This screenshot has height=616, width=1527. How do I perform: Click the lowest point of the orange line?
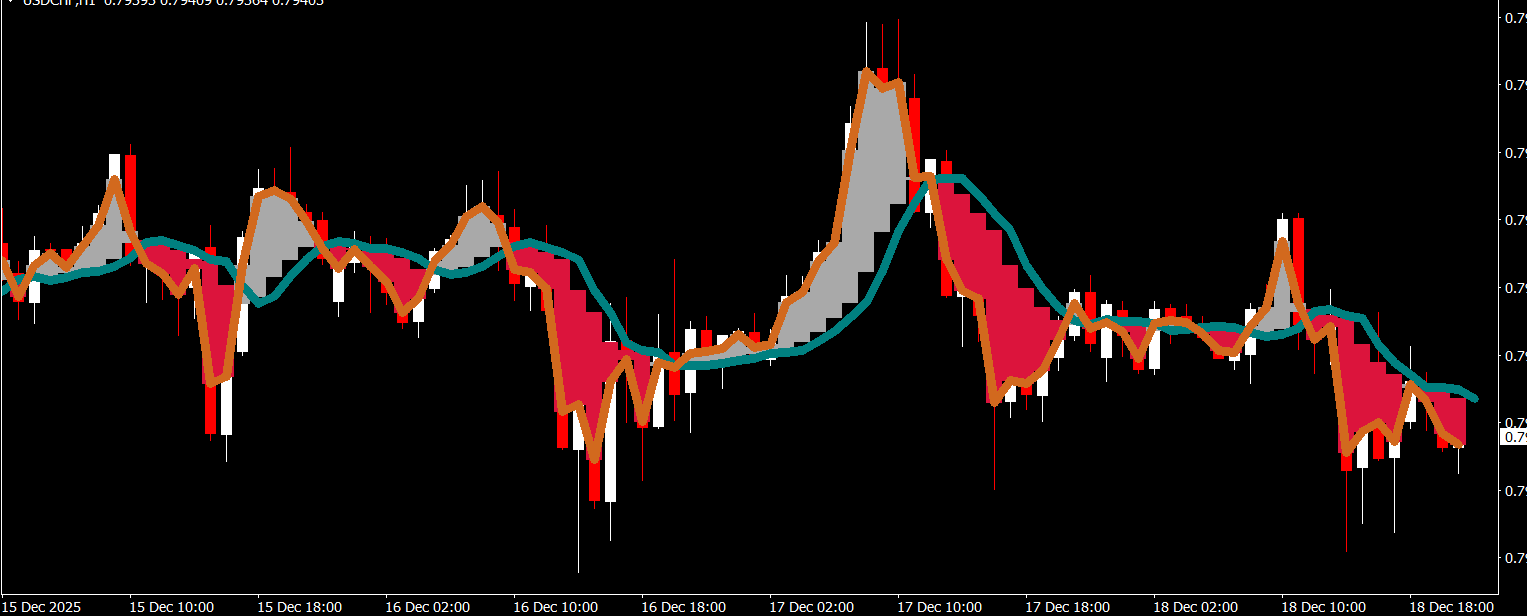[595, 460]
